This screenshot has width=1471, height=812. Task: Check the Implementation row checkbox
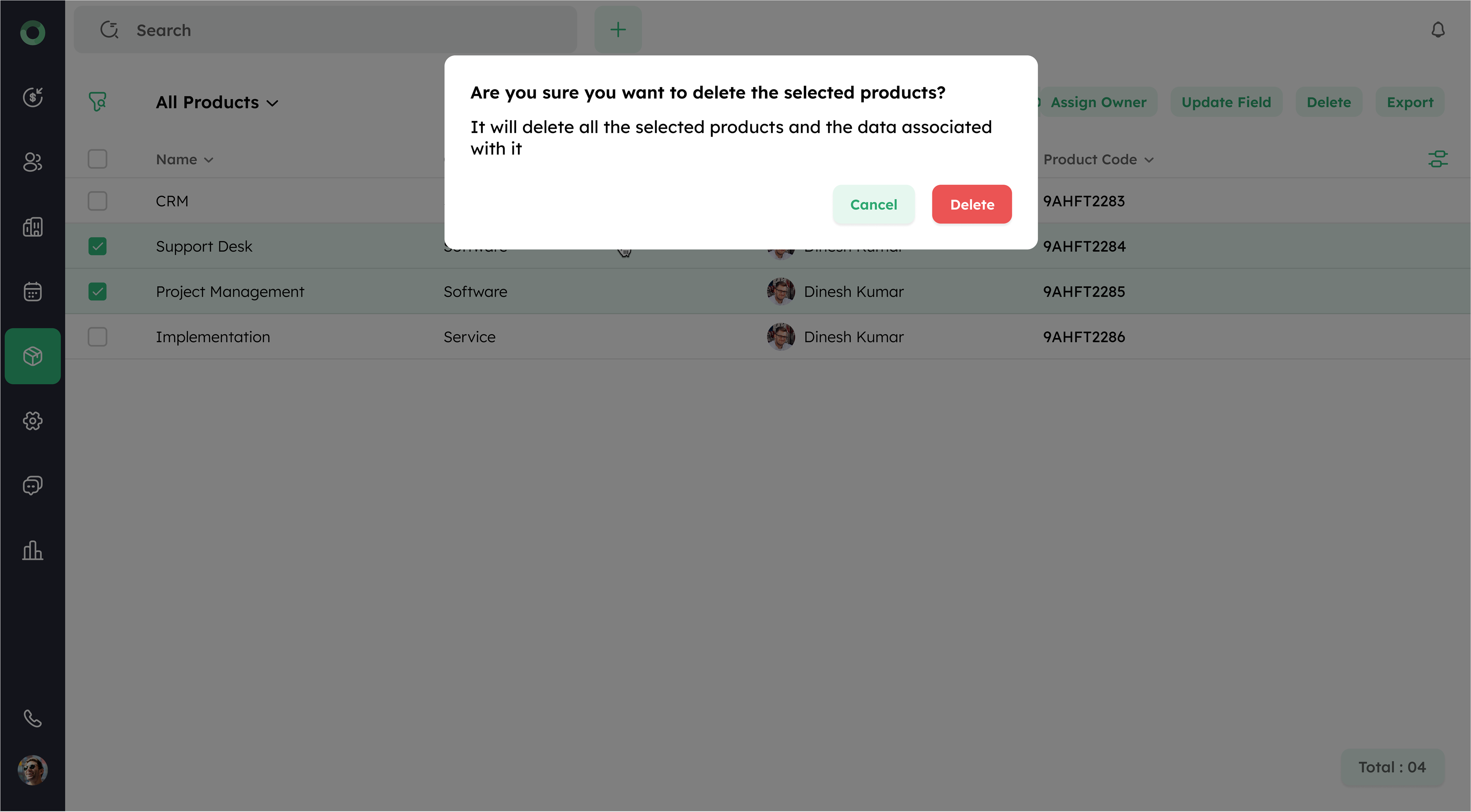tap(98, 337)
